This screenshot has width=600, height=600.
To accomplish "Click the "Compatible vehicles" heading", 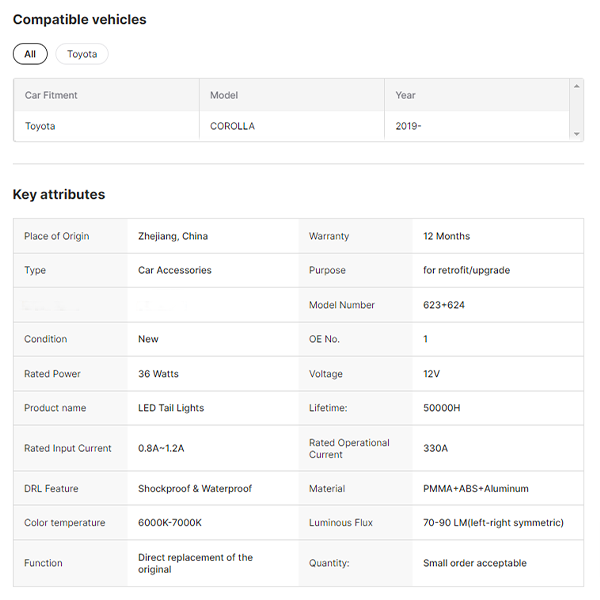I will pos(79,19).
